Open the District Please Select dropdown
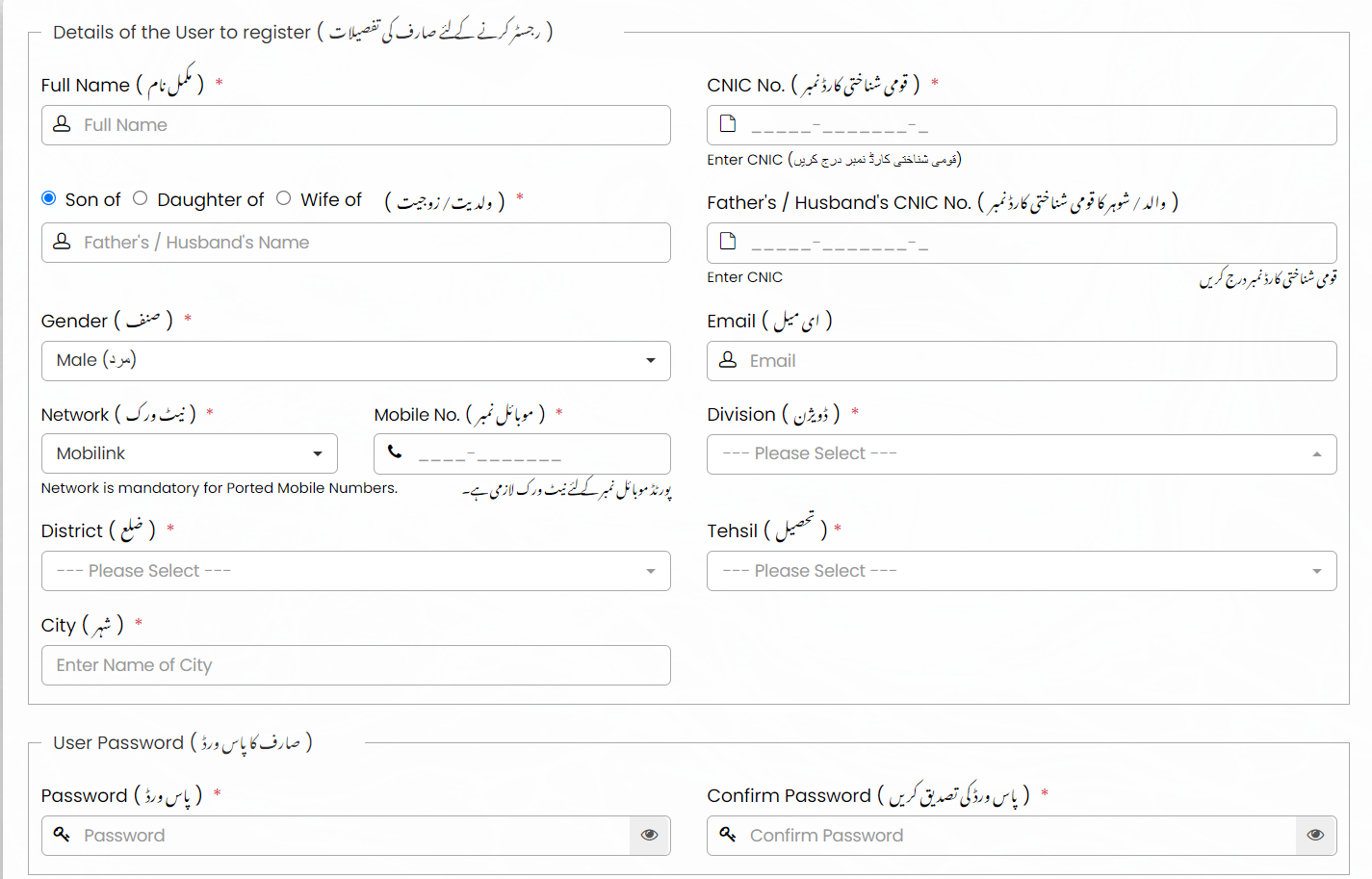This screenshot has height=879, width=1372. pos(356,571)
